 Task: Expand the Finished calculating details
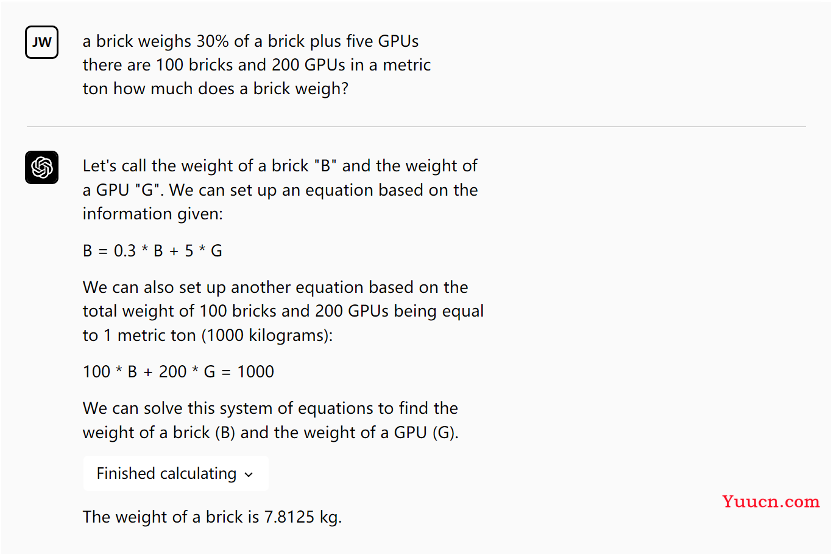(x=166, y=474)
